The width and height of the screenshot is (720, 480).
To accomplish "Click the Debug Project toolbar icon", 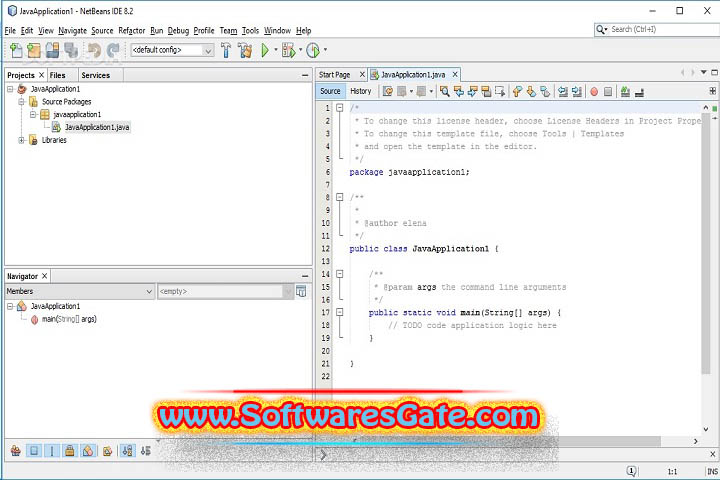I will [289, 50].
